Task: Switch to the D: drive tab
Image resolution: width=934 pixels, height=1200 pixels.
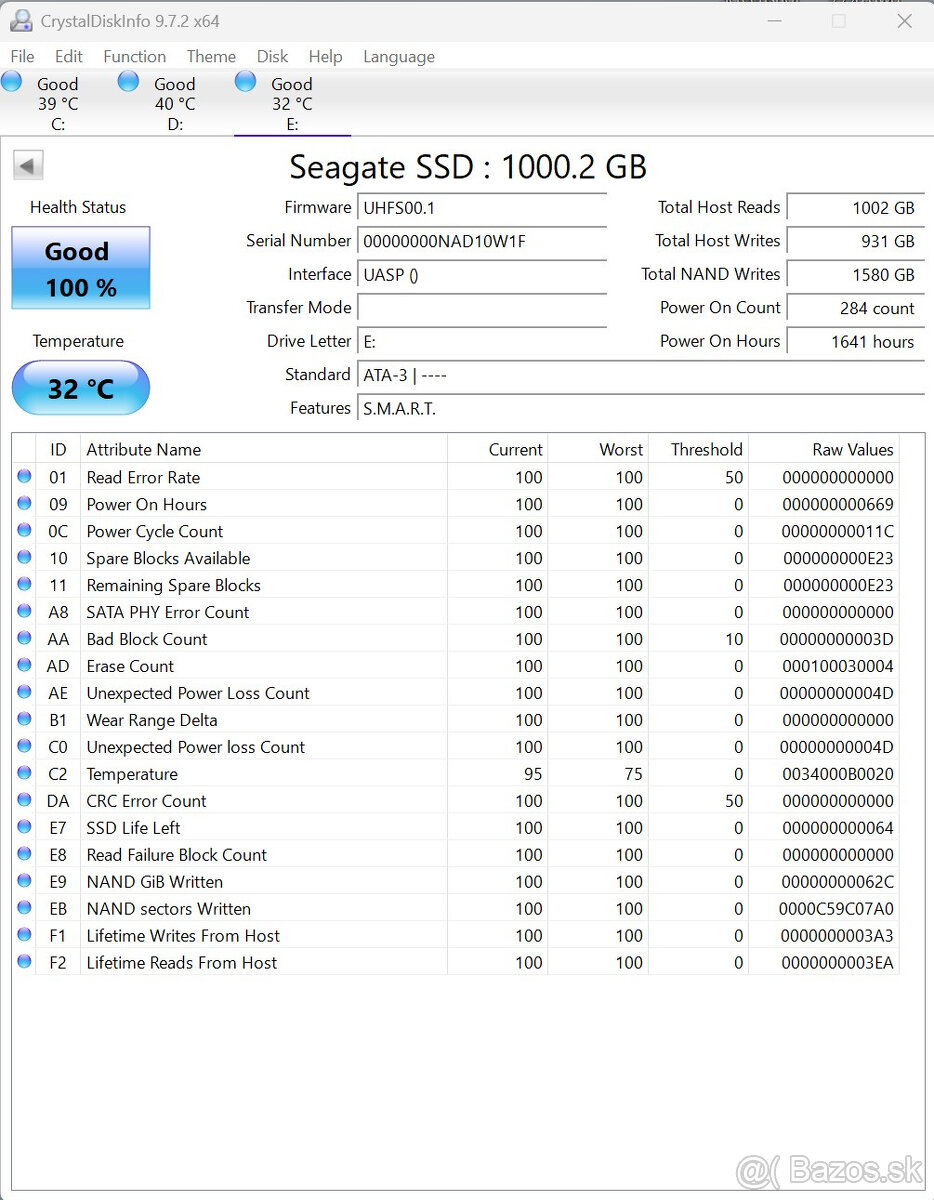Action: [175, 104]
